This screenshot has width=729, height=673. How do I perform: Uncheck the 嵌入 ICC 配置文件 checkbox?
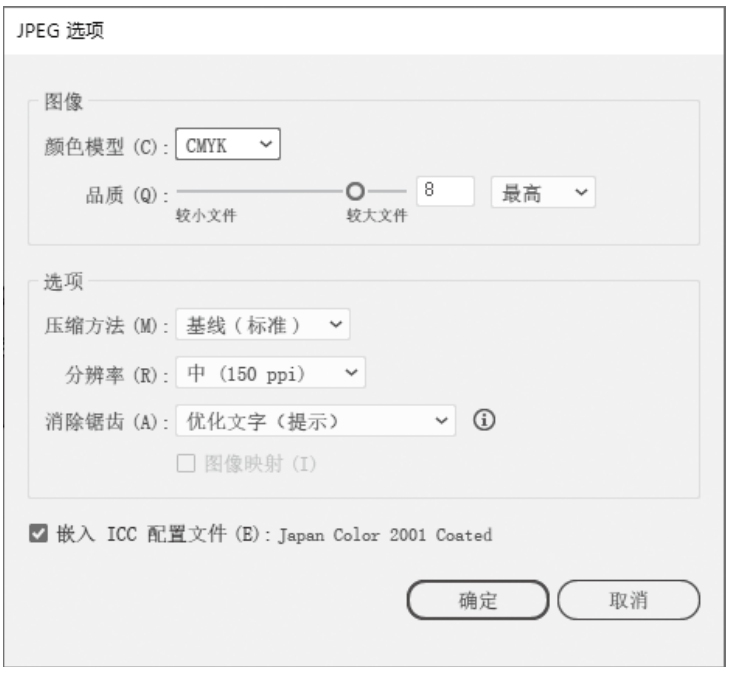[38, 535]
